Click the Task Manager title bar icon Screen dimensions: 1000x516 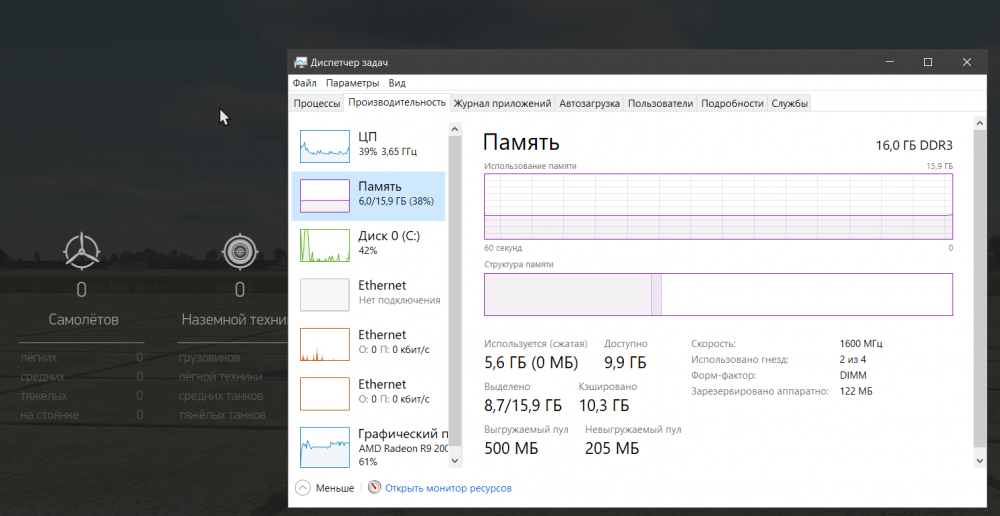click(300, 63)
